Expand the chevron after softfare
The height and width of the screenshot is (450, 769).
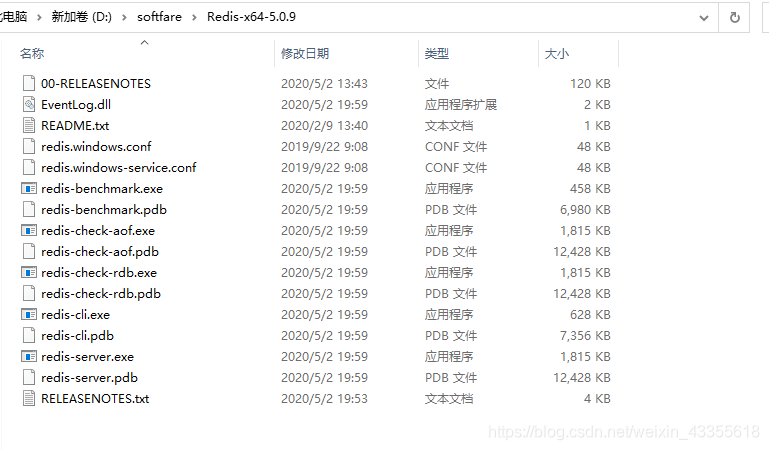coord(195,18)
